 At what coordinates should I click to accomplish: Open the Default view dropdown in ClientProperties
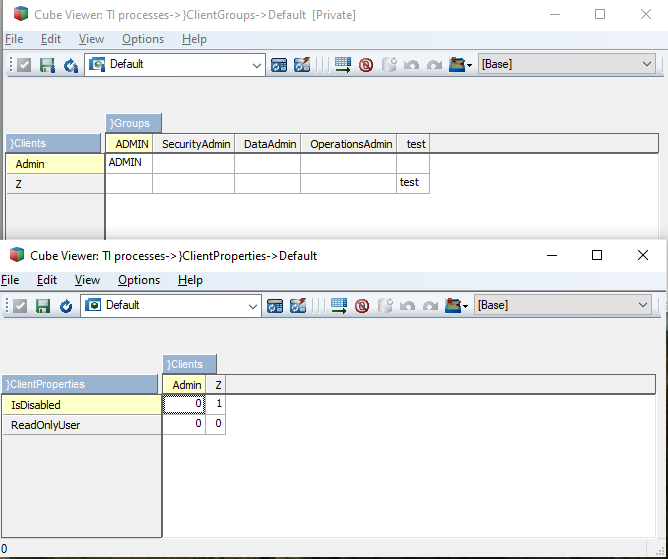pos(253,306)
